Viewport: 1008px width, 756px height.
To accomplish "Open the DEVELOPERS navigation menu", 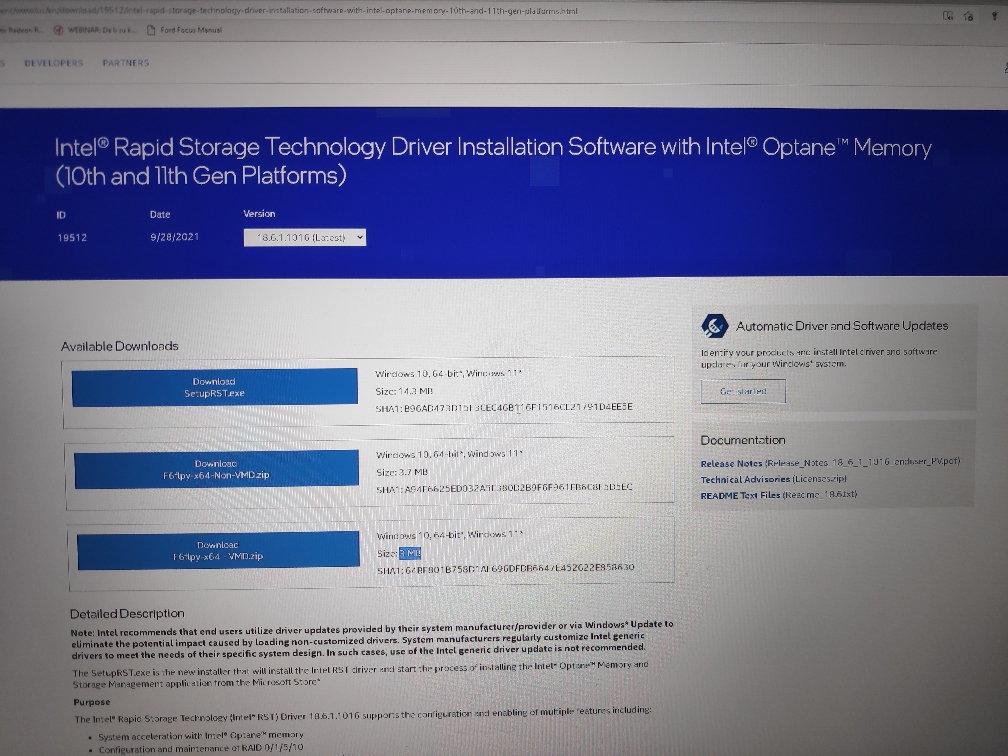I will tap(54, 63).
